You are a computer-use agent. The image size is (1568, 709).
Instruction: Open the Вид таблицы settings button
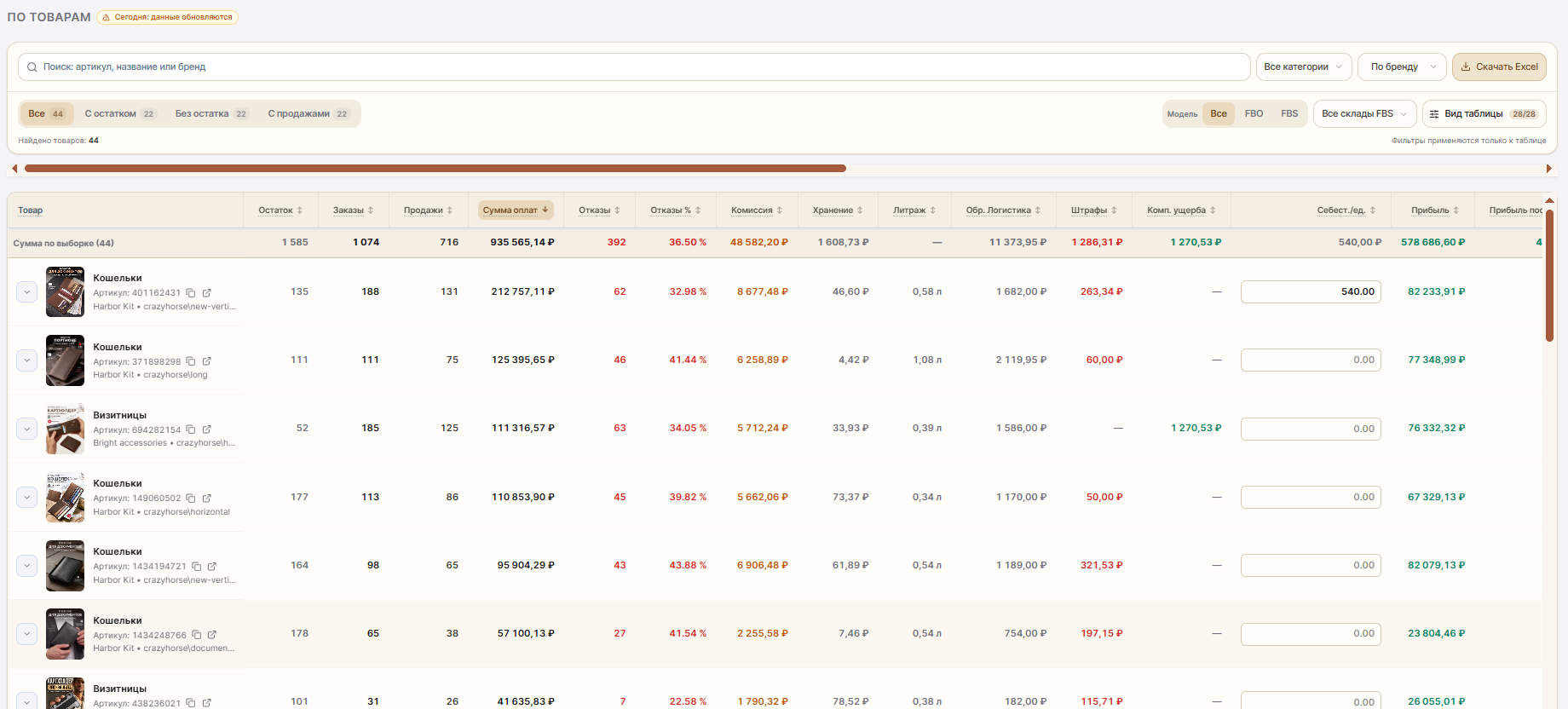tap(1484, 114)
